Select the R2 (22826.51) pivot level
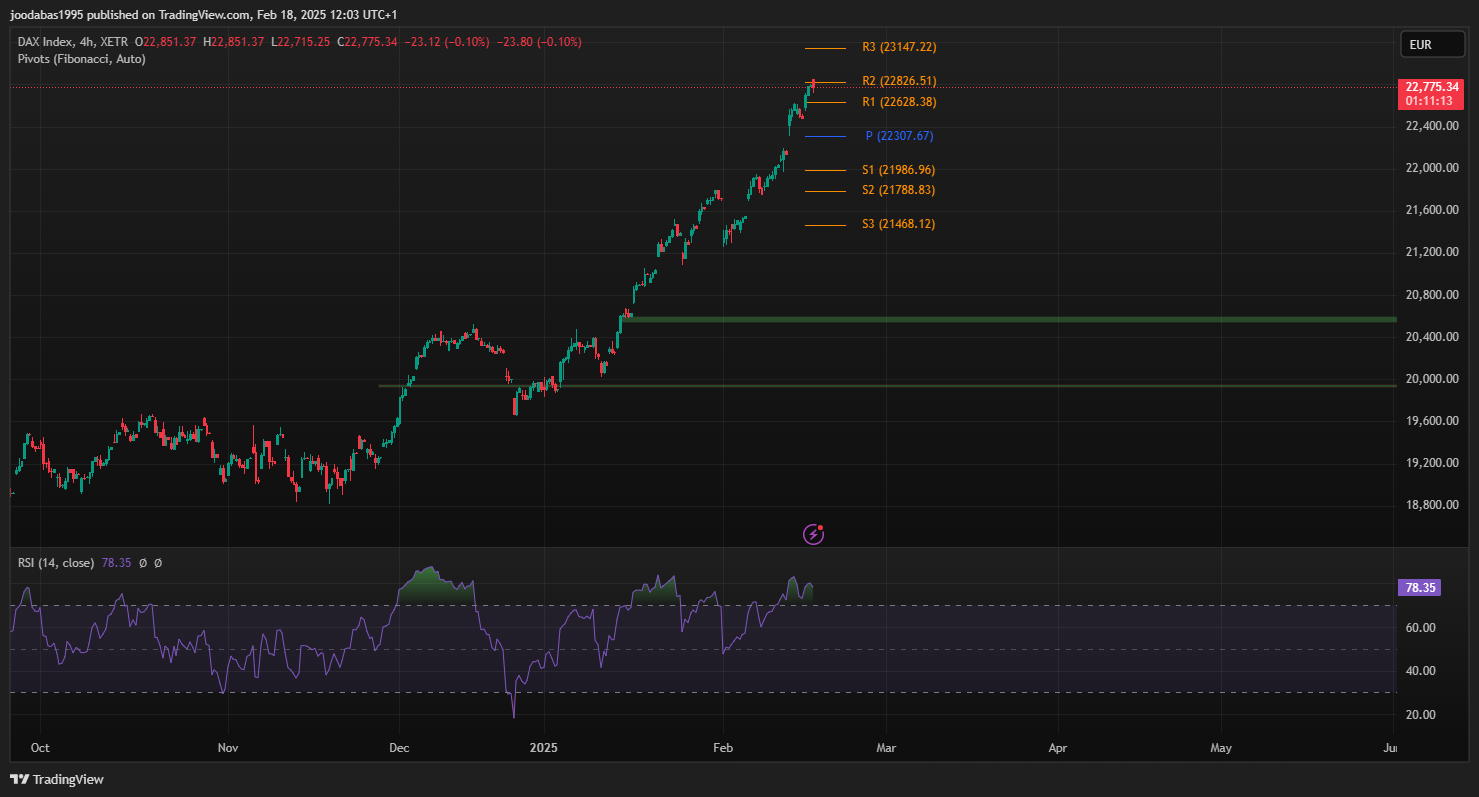 pyautogui.click(x=898, y=81)
